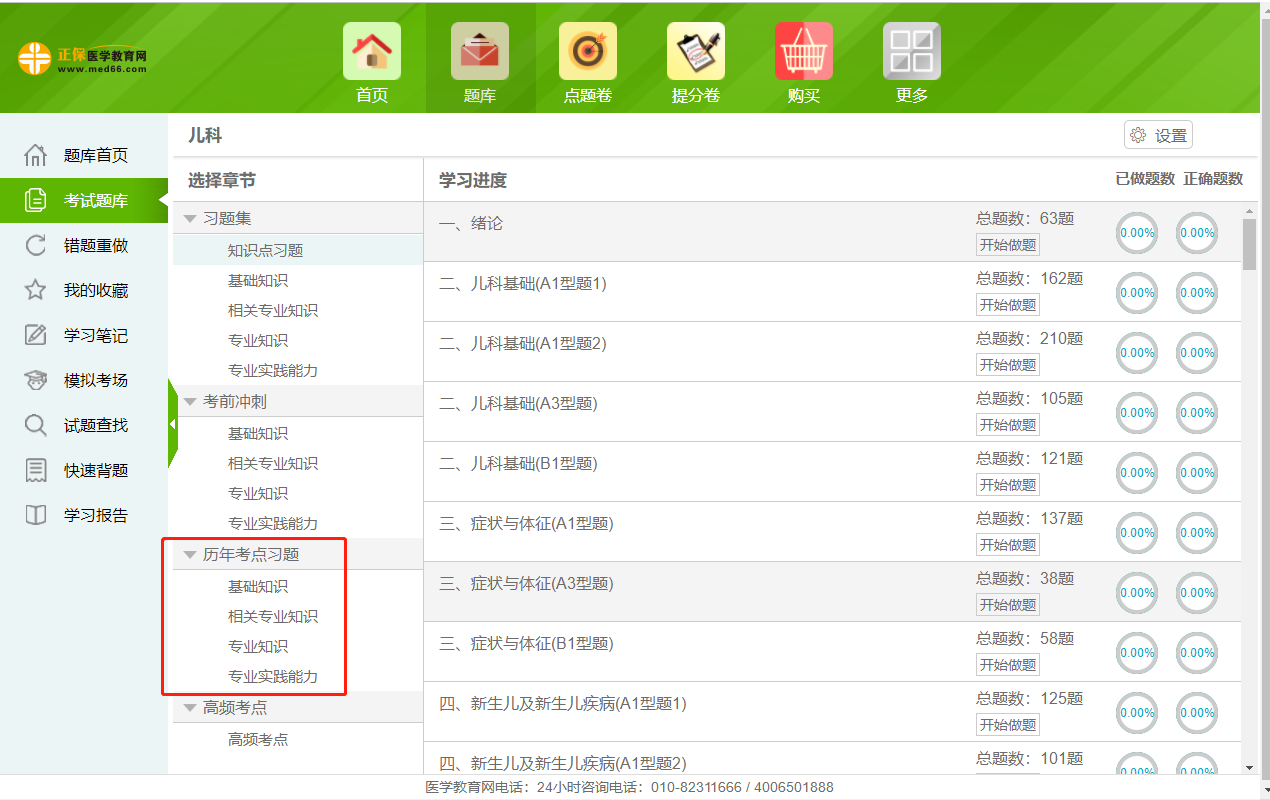1270x800 pixels.
Task: Start questions for 二、儿科基础(A3型题)
Action: (1007, 425)
